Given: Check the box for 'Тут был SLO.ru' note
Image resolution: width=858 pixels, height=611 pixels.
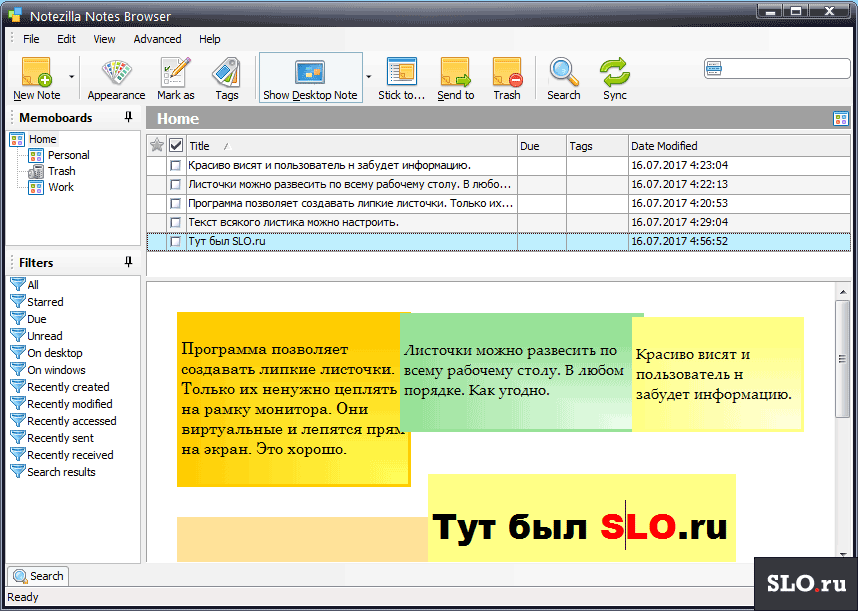Looking at the screenshot, I should pyautogui.click(x=176, y=241).
